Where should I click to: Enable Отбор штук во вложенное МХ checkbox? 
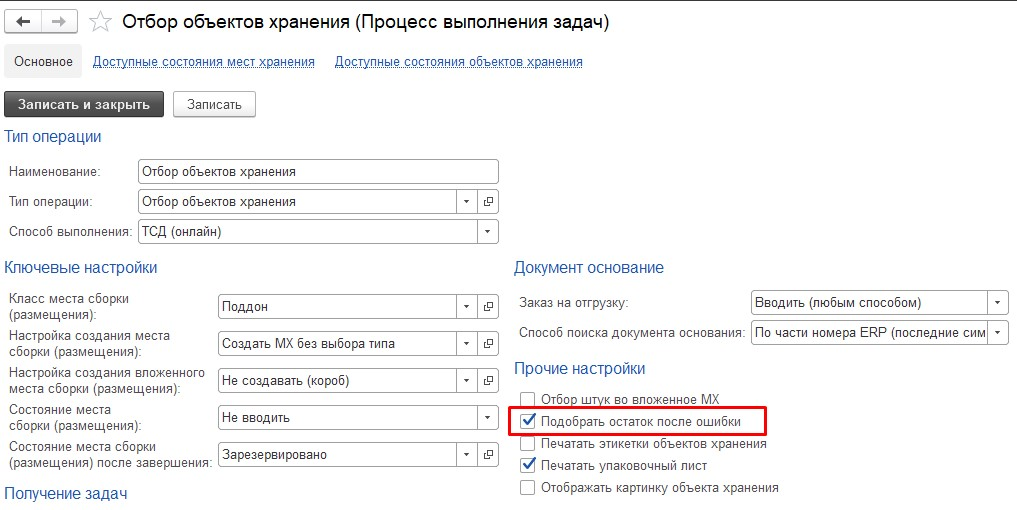pos(528,399)
